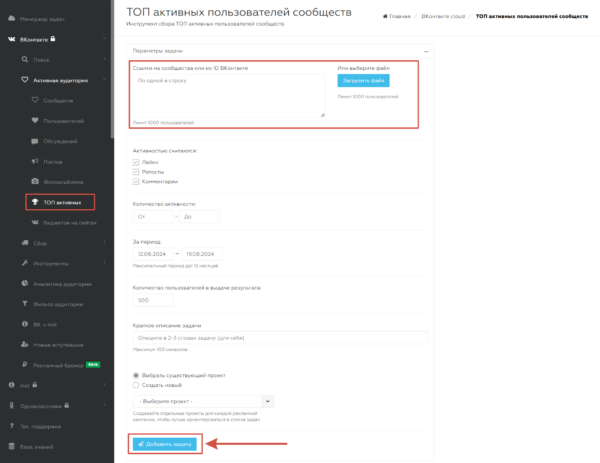The image size is (600, 463).
Task: Toggle the Комментарии checkbox
Action: [135, 181]
